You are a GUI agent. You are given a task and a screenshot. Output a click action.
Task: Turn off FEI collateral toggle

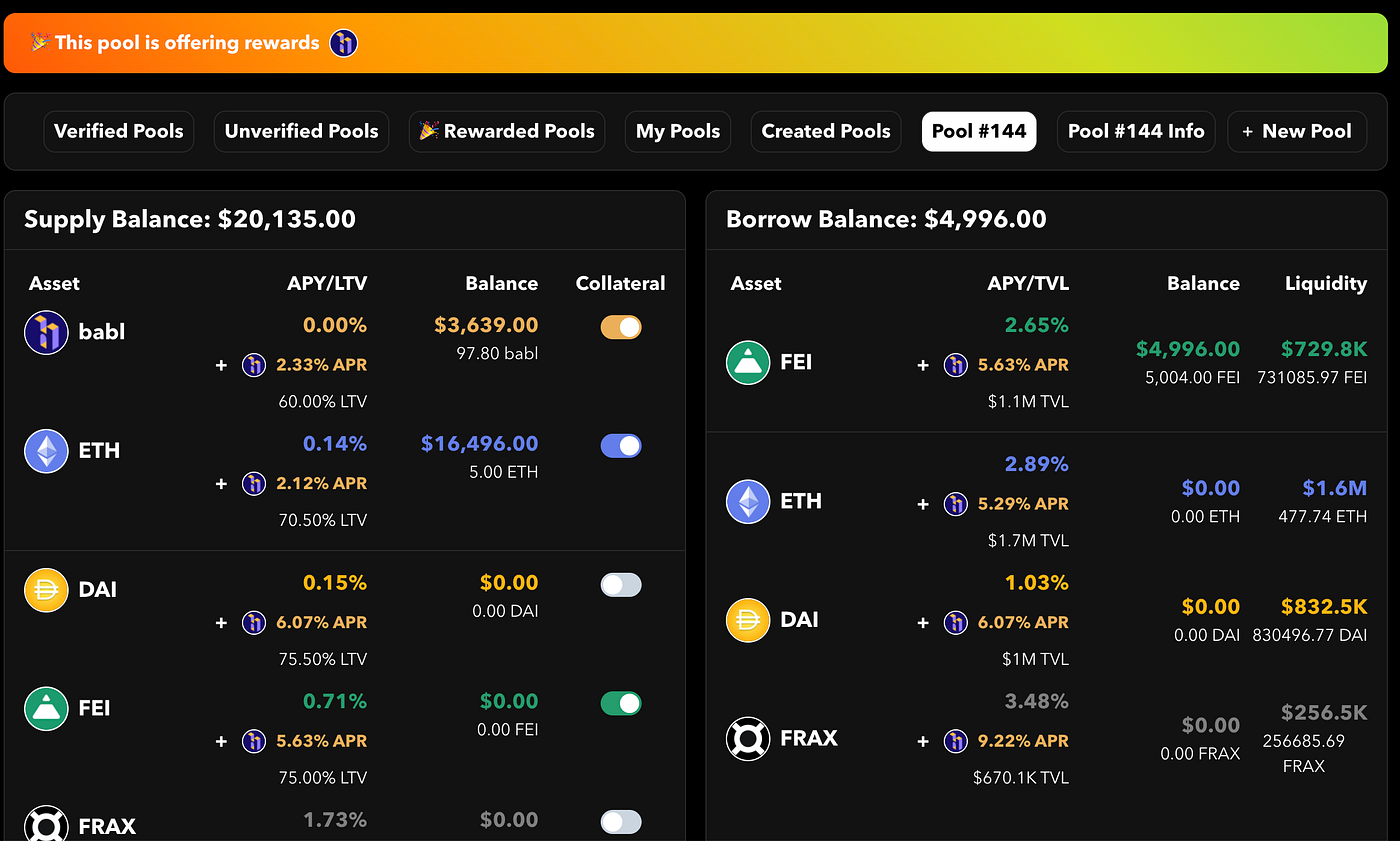[x=621, y=704]
